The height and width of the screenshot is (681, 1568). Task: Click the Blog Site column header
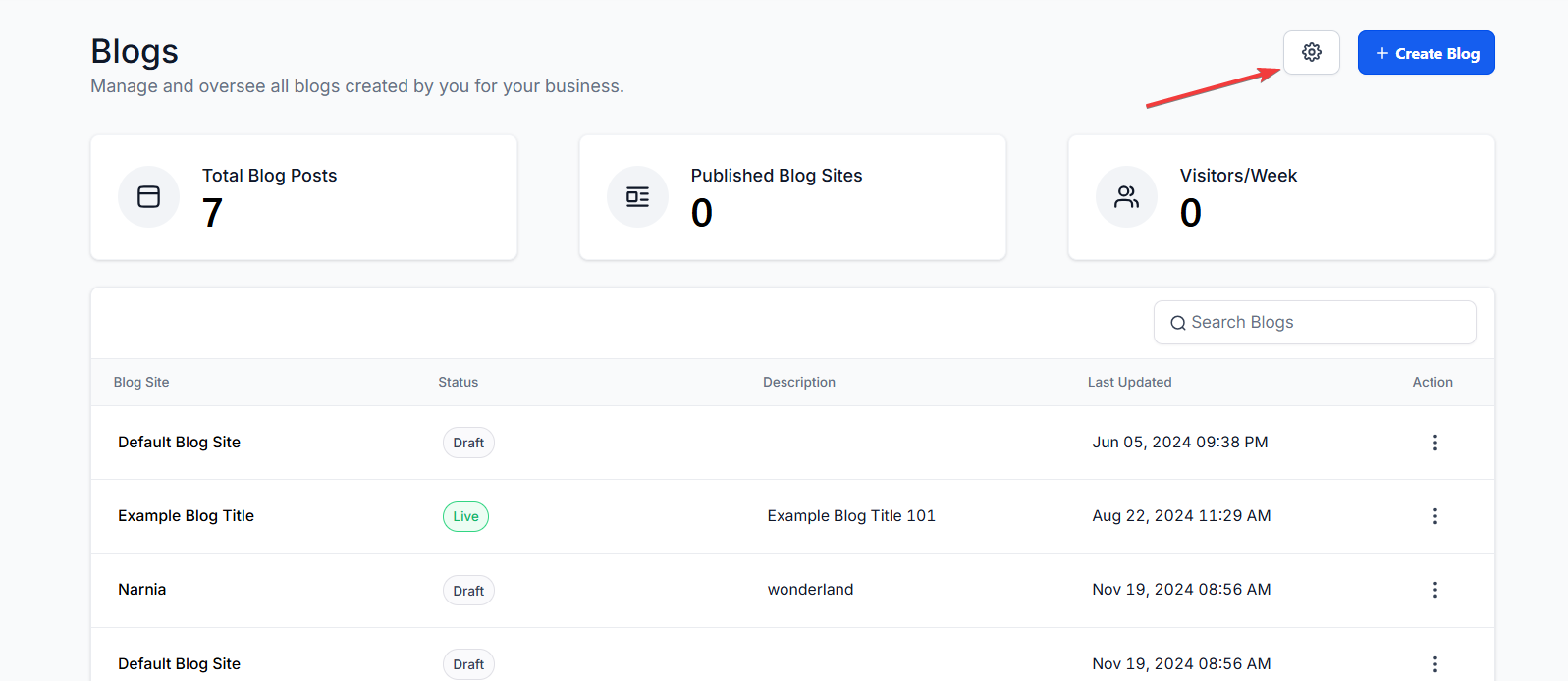pyautogui.click(x=141, y=382)
